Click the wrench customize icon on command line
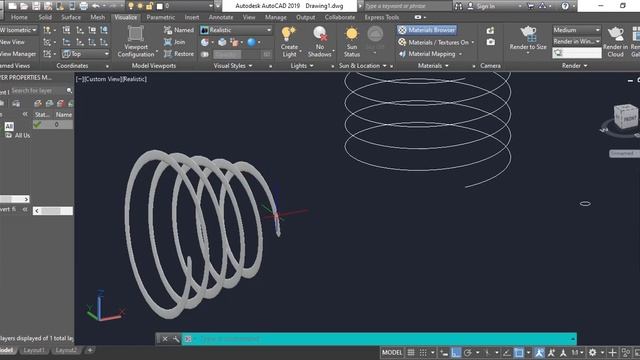 point(176,339)
